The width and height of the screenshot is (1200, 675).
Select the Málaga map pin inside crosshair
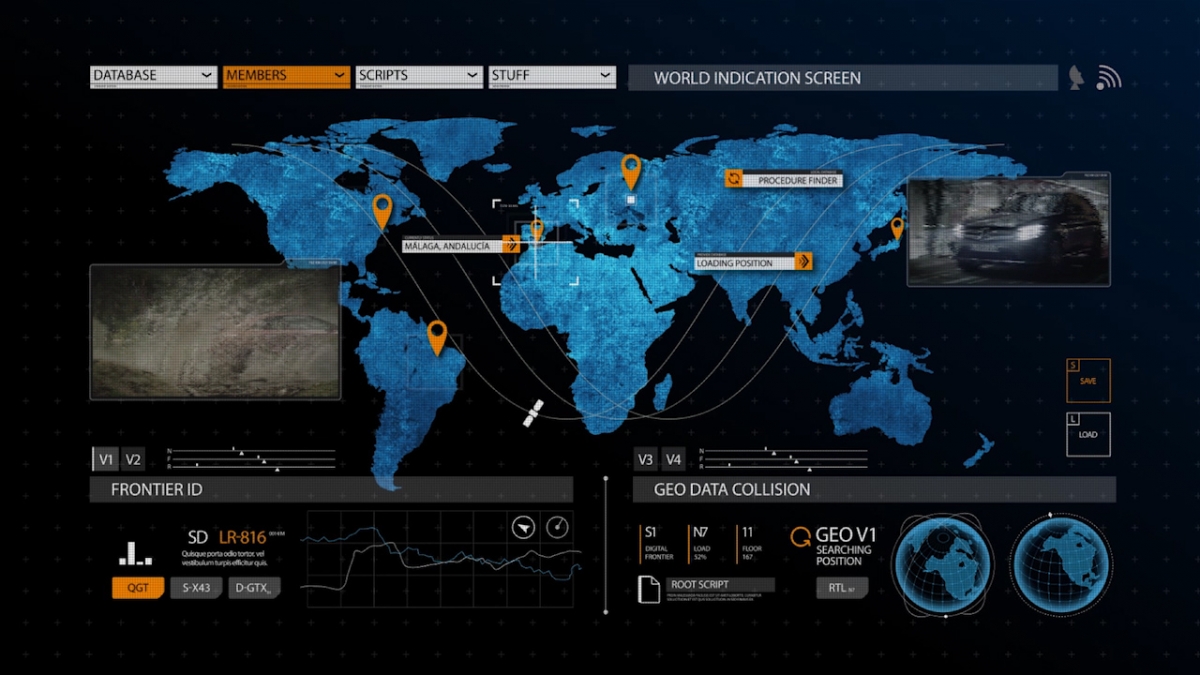(x=537, y=230)
